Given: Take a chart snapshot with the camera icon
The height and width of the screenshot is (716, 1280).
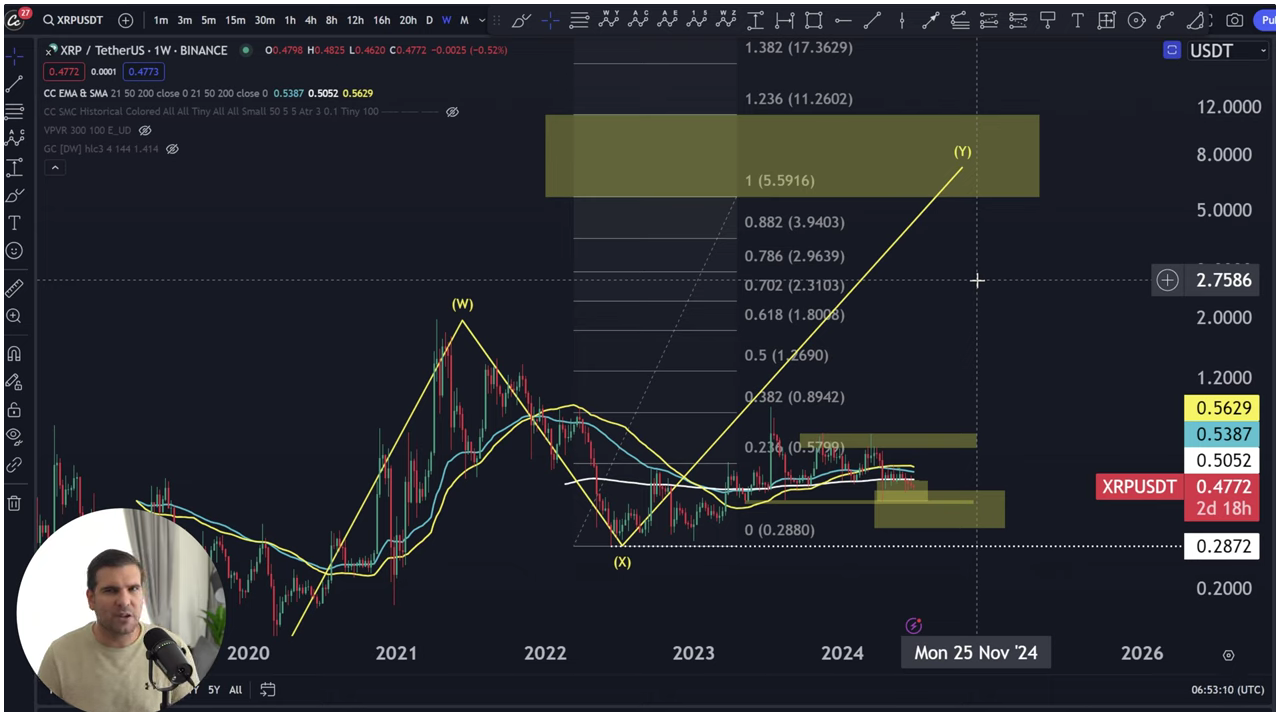Looking at the screenshot, I should 1234,20.
